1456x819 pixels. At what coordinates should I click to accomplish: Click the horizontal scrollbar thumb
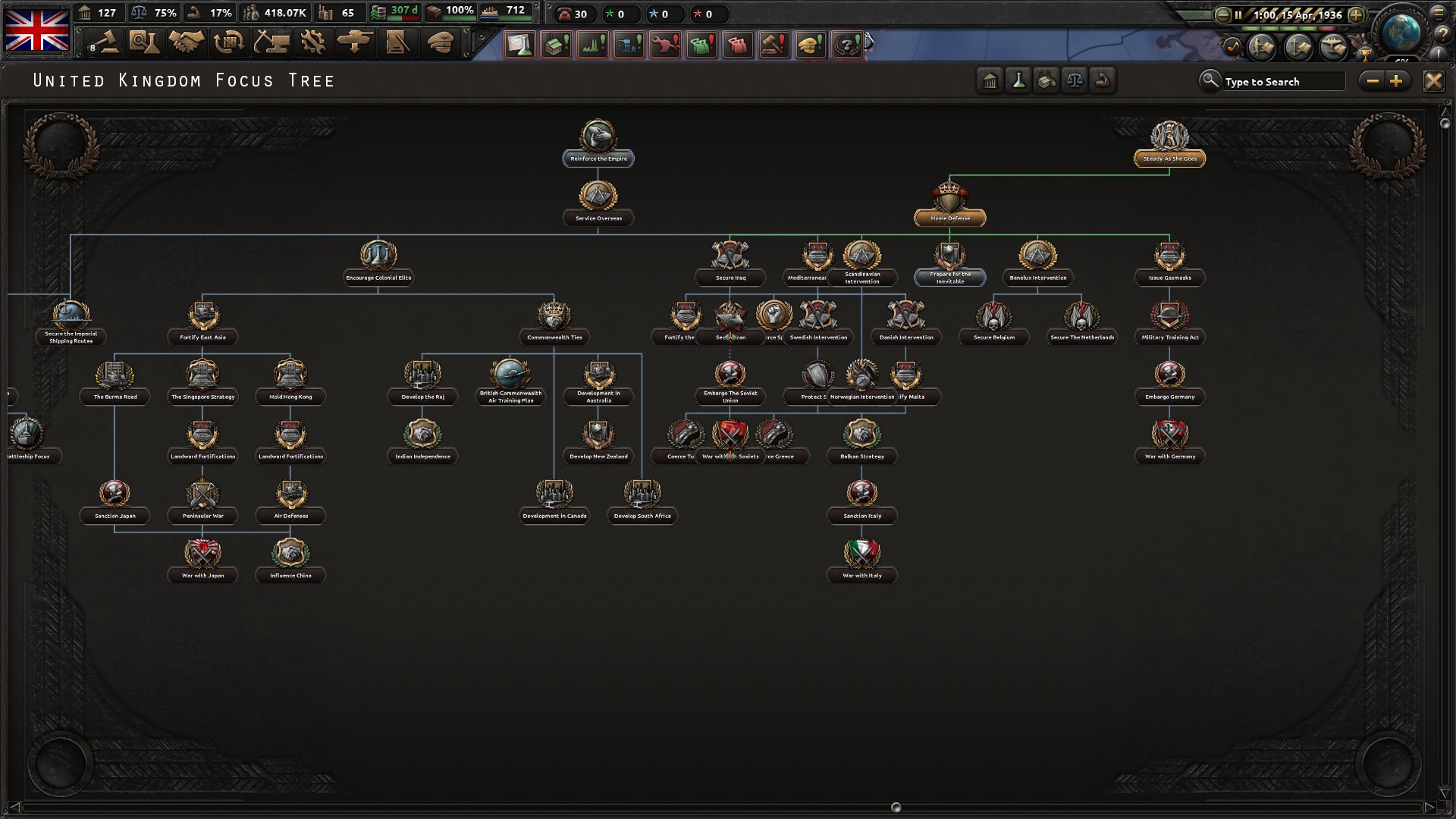896,808
